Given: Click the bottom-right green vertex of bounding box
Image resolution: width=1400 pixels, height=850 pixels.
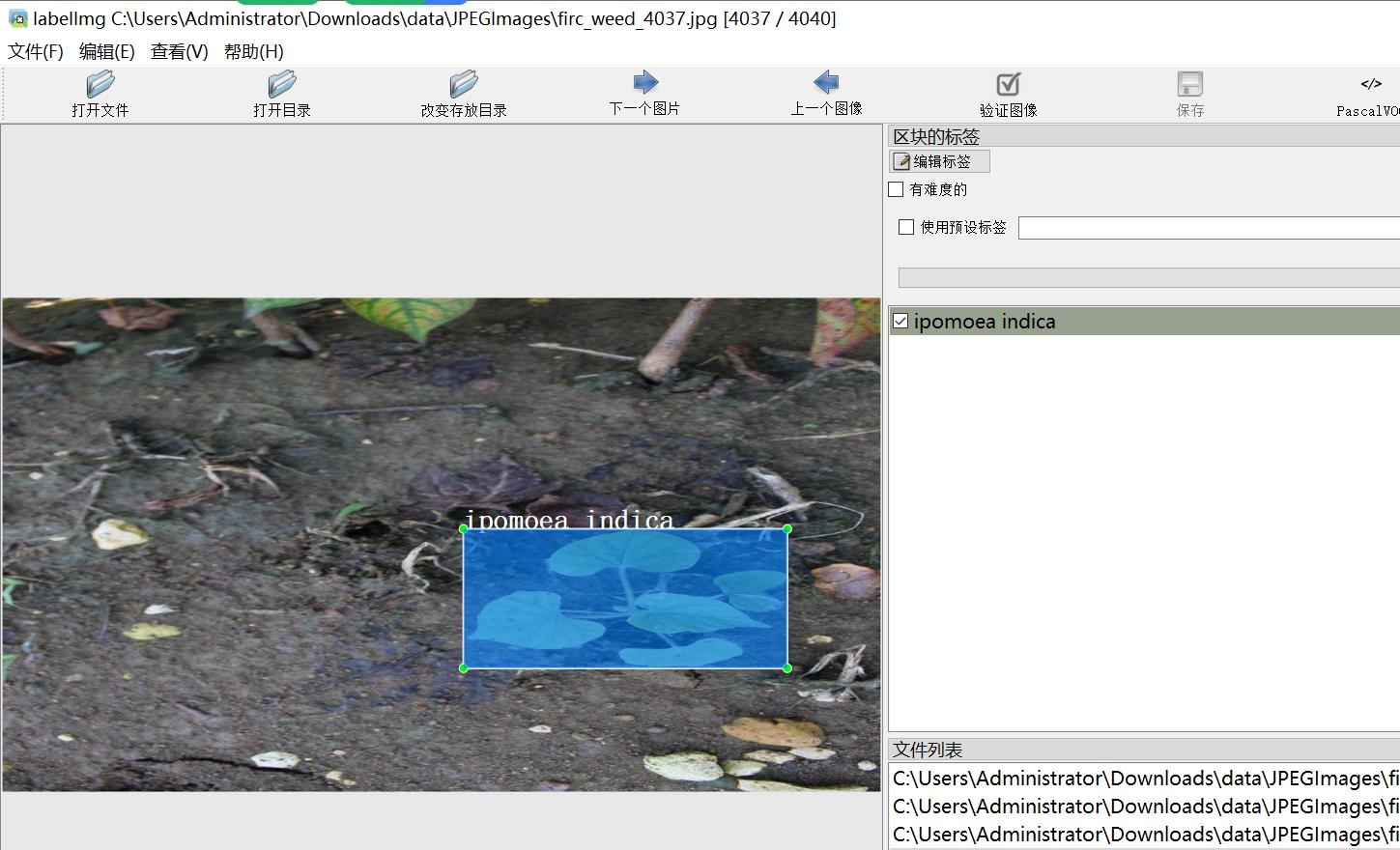Looking at the screenshot, I should (x=787, y=668).
